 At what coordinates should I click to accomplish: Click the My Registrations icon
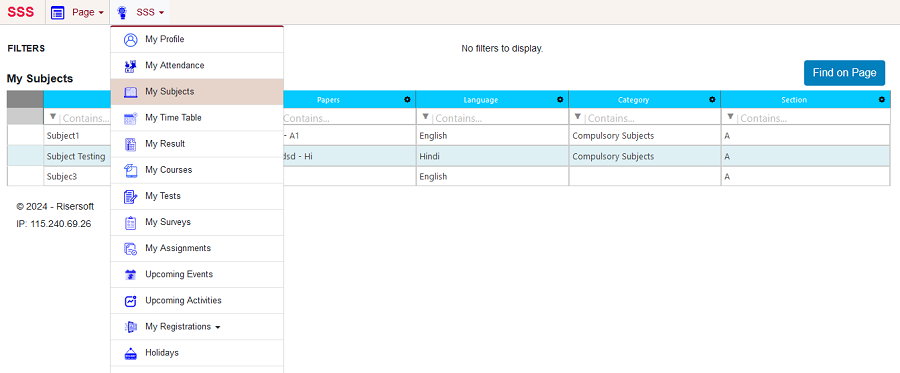pyautogui.click(x=131, y=327)
